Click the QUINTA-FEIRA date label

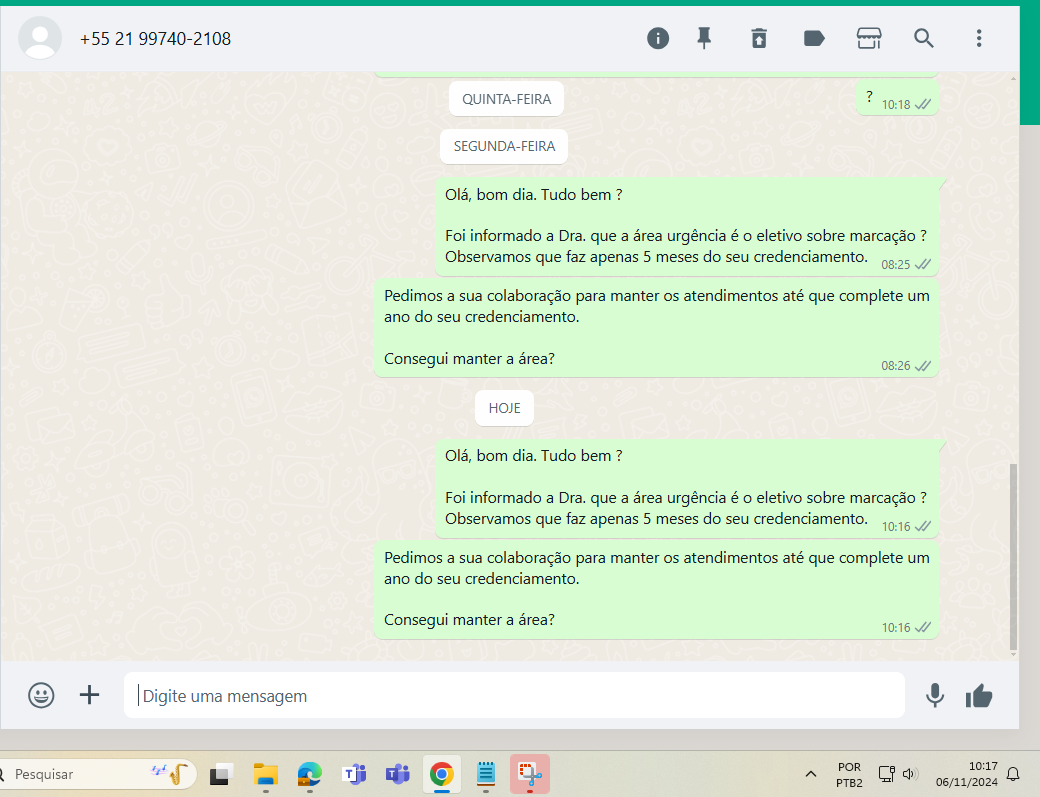[507, 99]
